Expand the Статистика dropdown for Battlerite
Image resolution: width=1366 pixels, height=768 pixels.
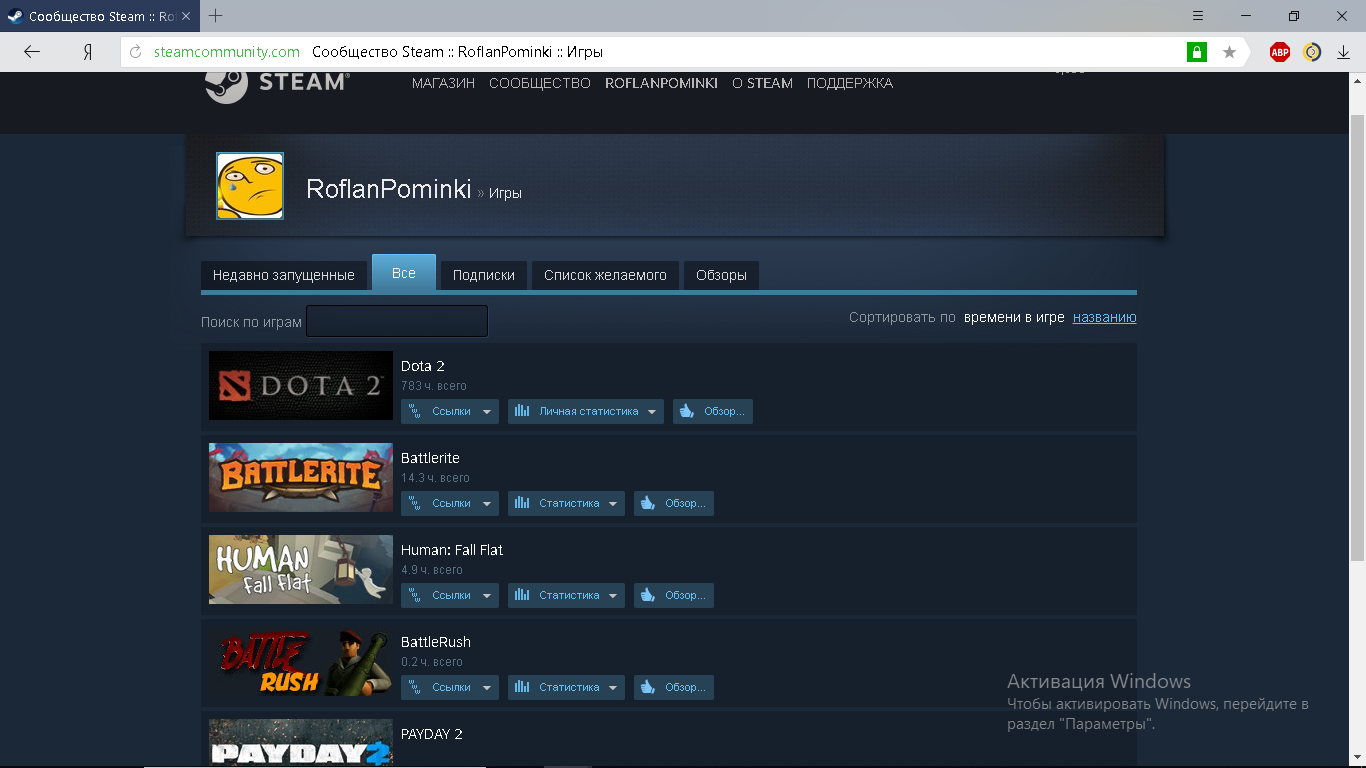click(566, 503)
